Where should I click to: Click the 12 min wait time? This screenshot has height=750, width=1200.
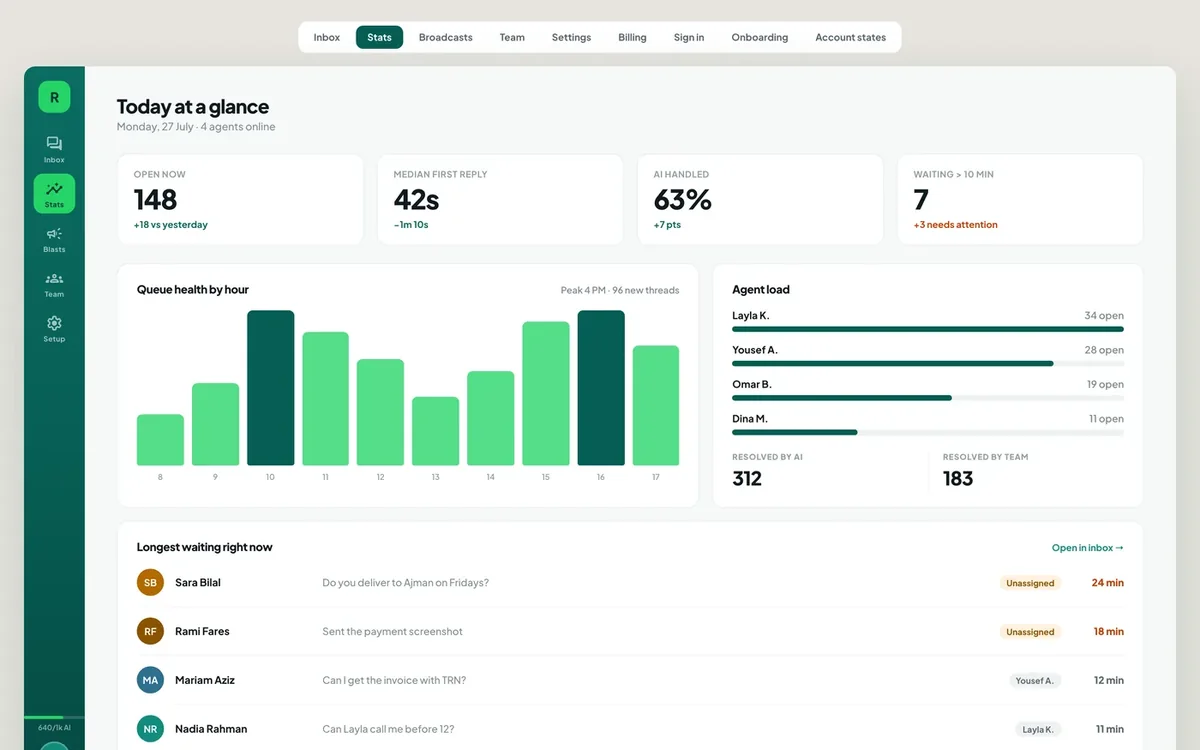click(1109, 680)
